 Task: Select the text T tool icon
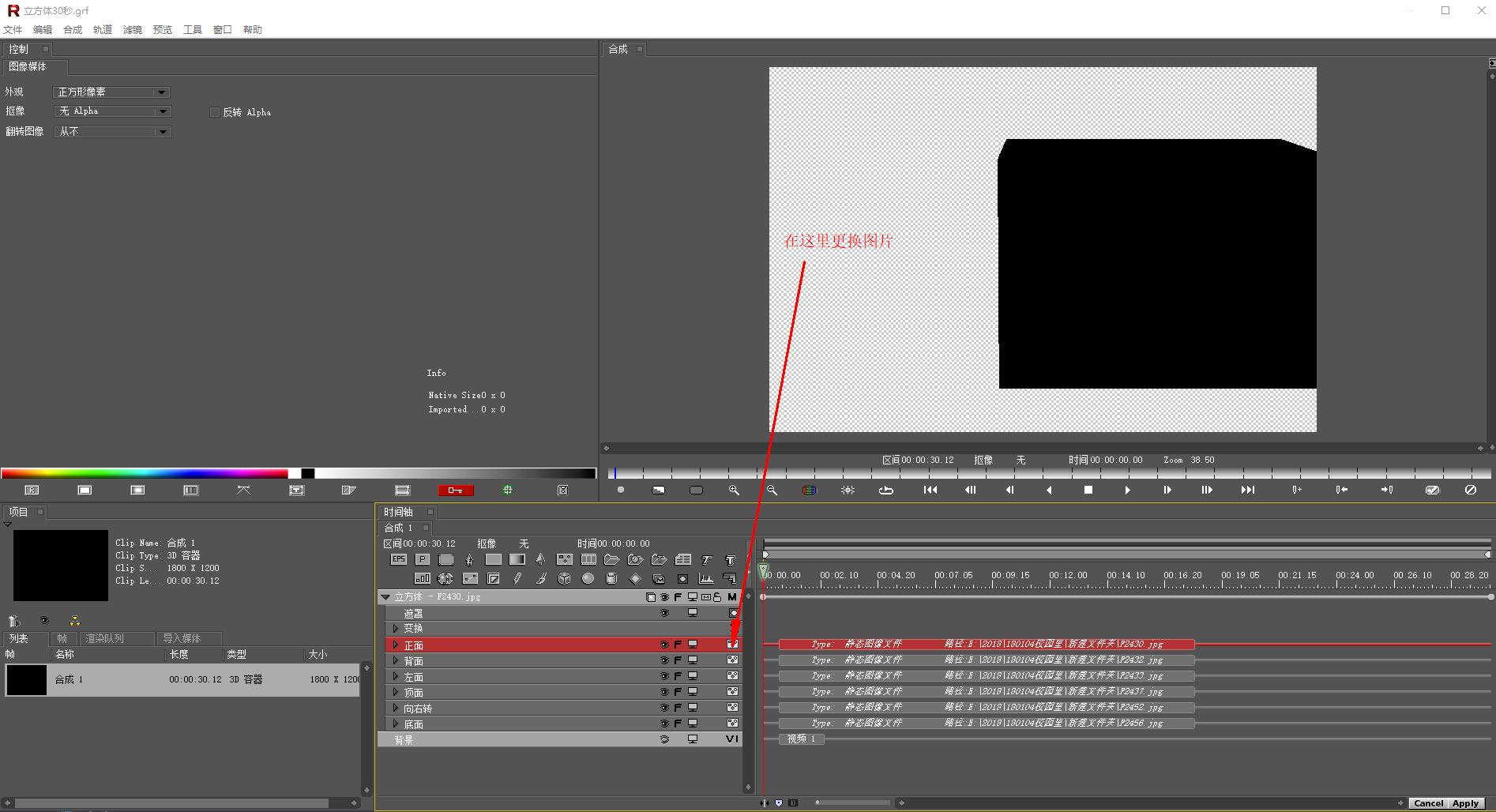click(730, 559)
